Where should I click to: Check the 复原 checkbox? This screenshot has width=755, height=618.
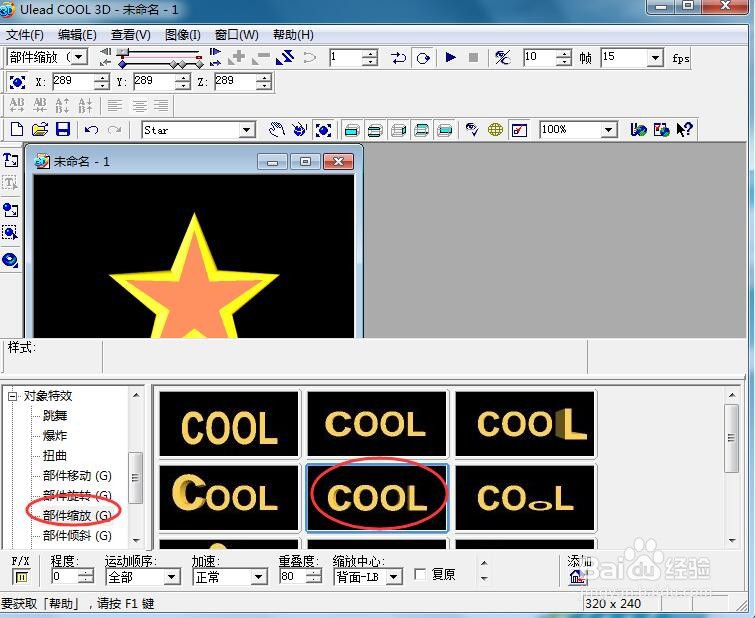click(420, 574)
